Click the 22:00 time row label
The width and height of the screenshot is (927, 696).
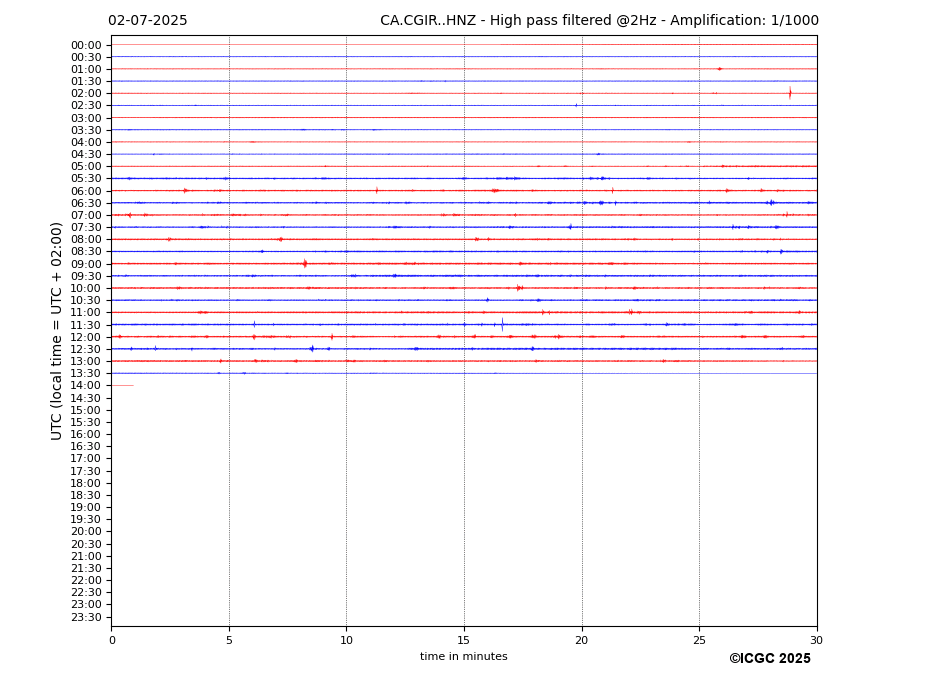point(86,581)
